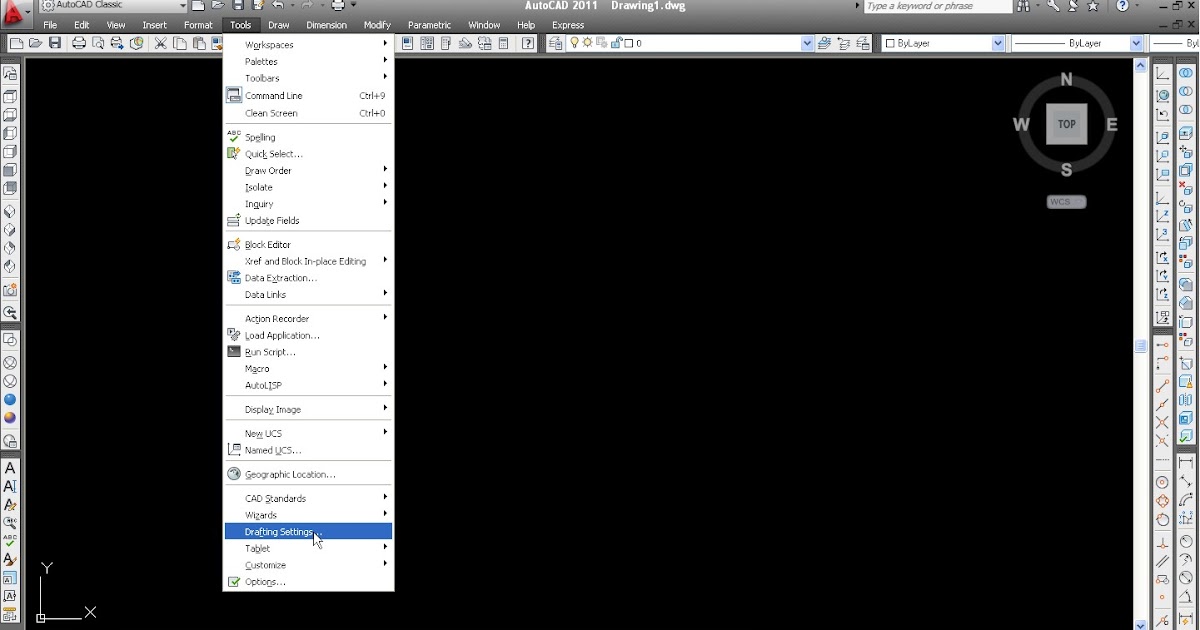Click the Save icon on the Standard toolbar
This screenshot has height=630, width=1200.
tap(55, 43)
